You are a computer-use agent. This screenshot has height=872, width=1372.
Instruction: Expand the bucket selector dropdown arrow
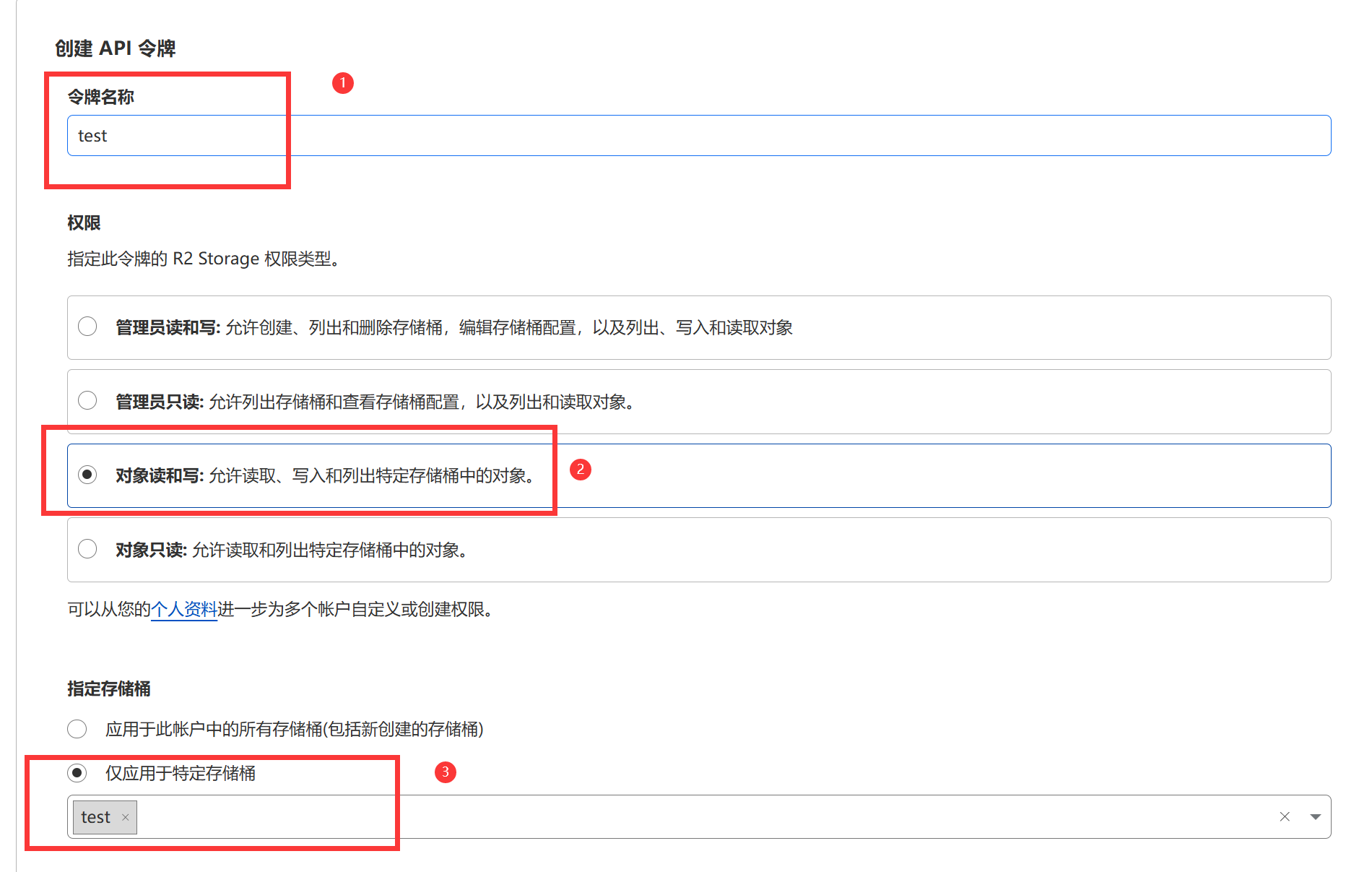tap(1315, 816)
